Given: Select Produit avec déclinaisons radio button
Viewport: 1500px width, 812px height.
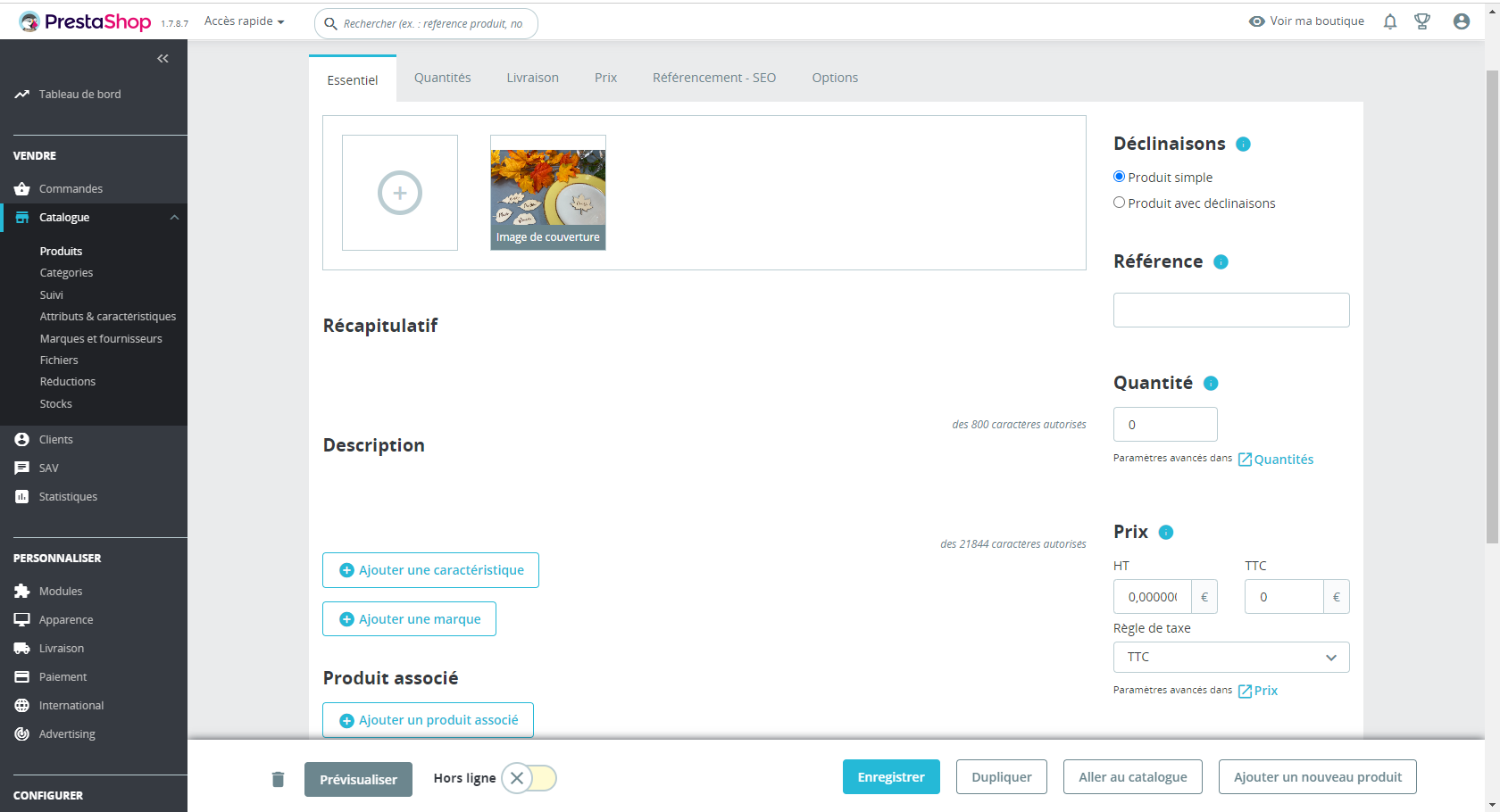Looking at the screenshot, I should click(x=1119, y=203).
